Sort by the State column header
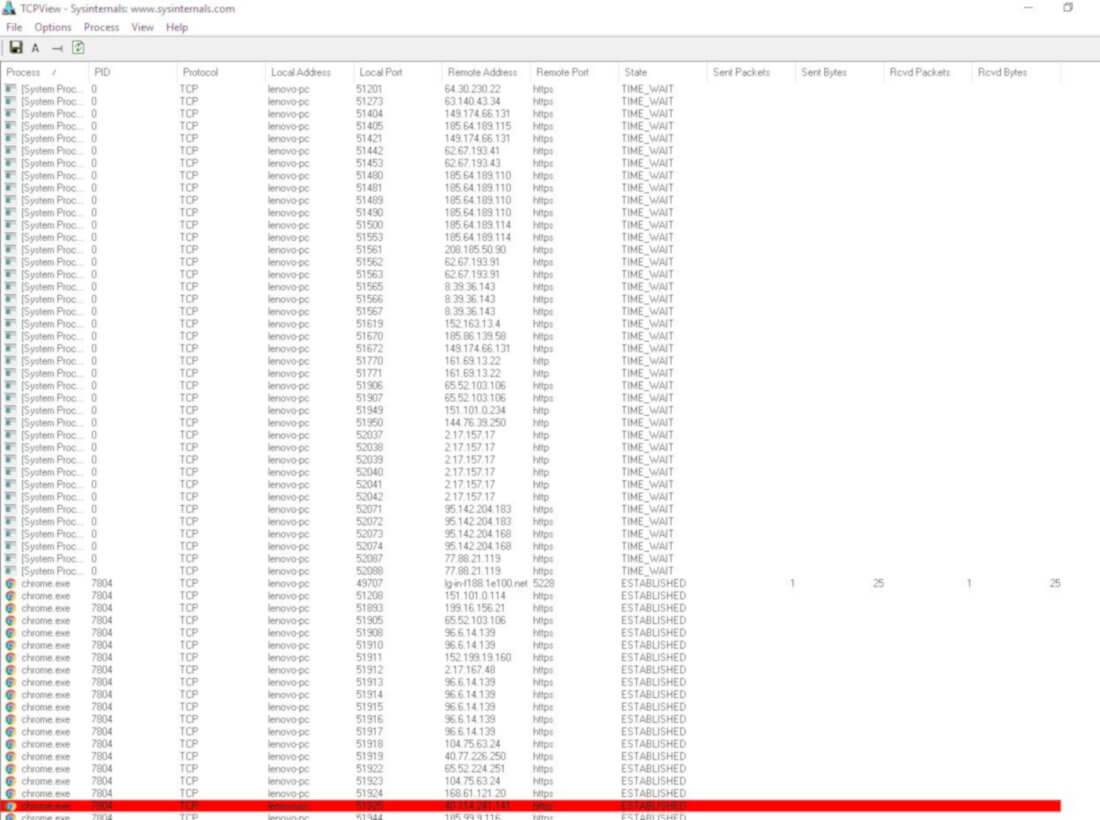Image resolution: width=1100 pixels, height=820 pixels. (663, 72)
